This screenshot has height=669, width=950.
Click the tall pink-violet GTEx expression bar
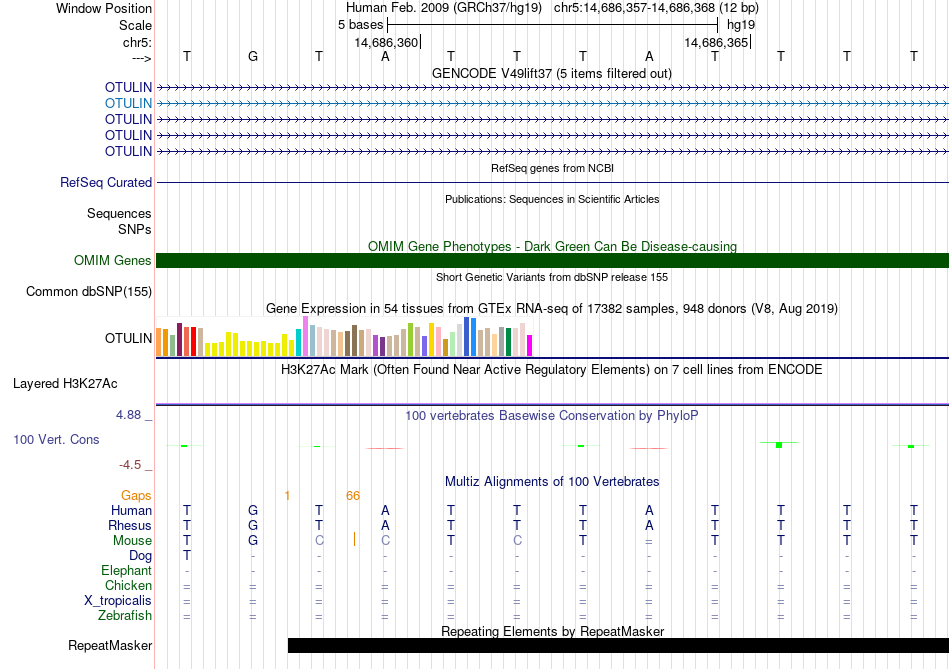[x=305, y=336]
